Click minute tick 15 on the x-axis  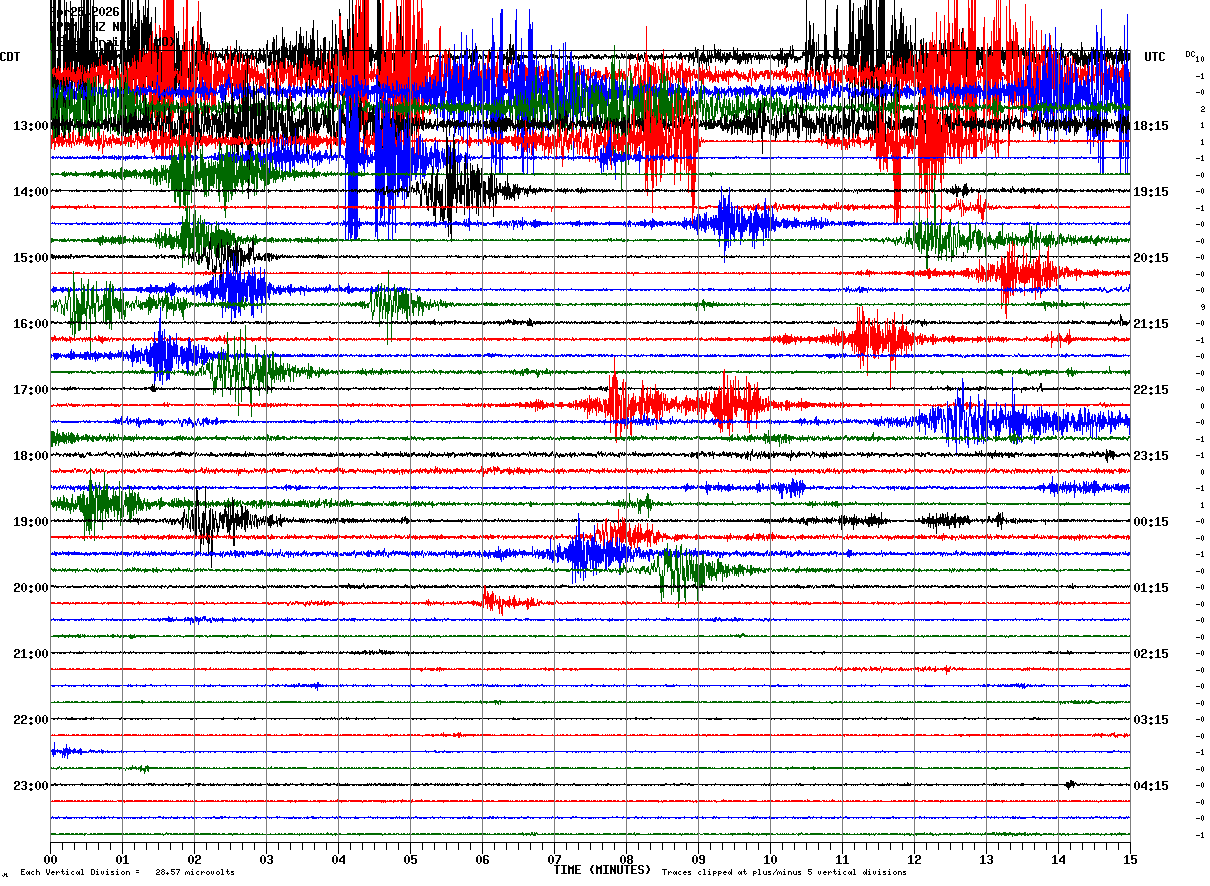(1130, 859)
